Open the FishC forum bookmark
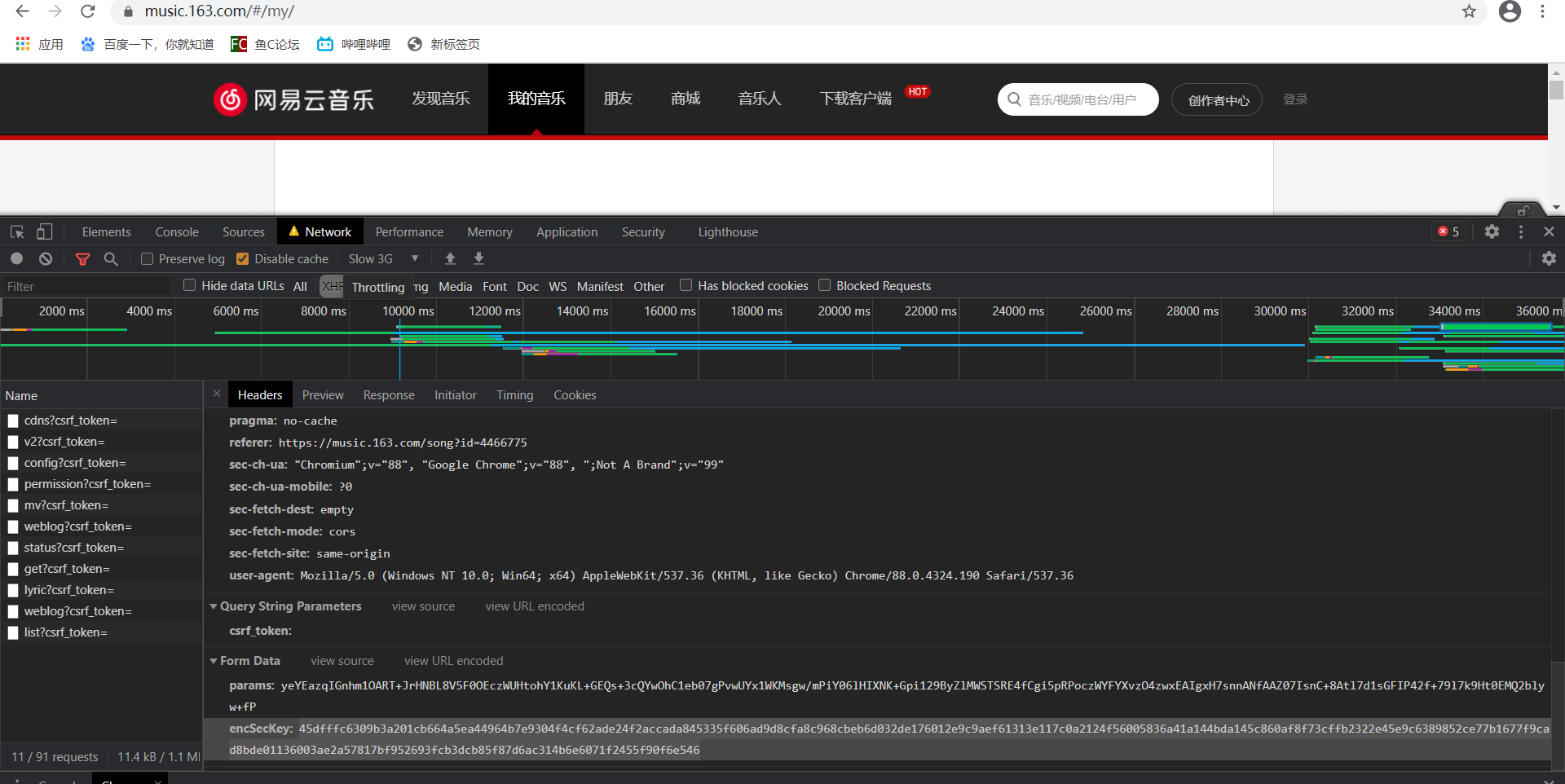 point(265,44)
